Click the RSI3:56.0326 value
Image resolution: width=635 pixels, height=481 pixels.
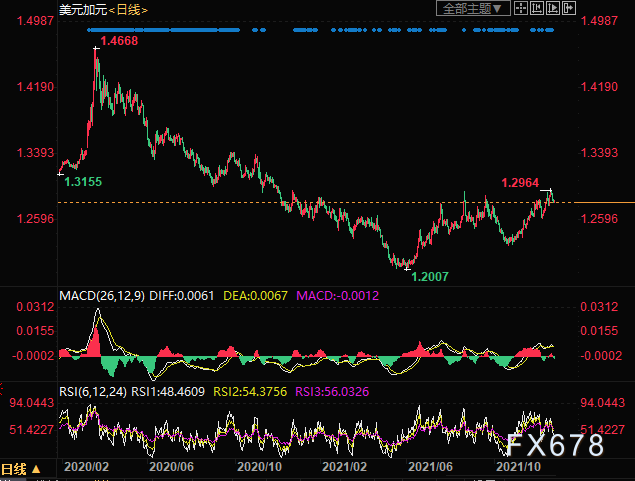point(332,392)
